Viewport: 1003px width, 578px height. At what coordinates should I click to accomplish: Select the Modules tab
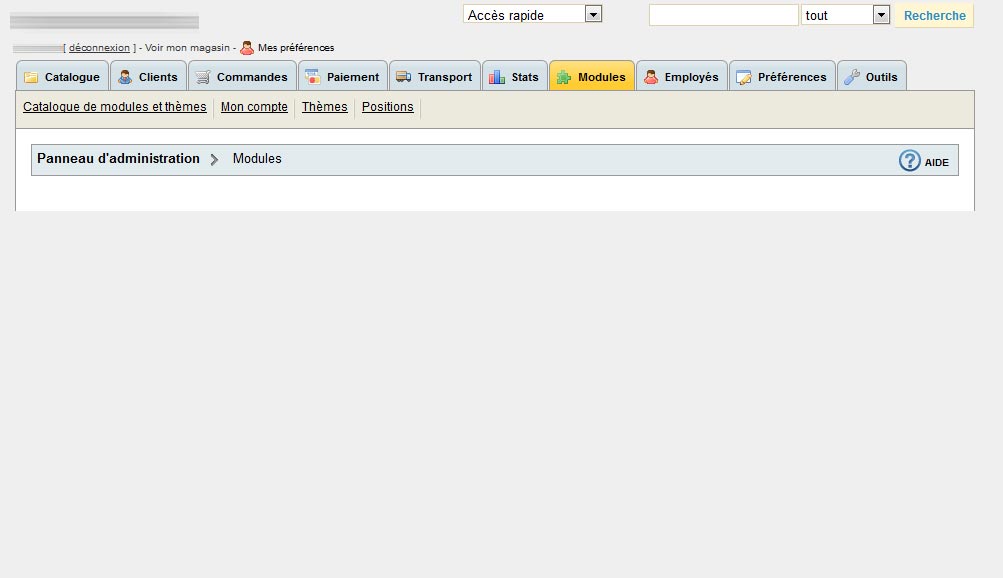click(x=592, y=76)
